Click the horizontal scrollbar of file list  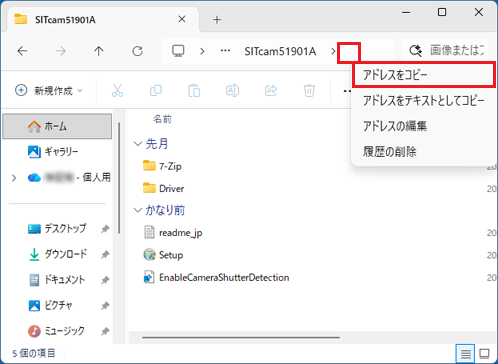point(241,337)
